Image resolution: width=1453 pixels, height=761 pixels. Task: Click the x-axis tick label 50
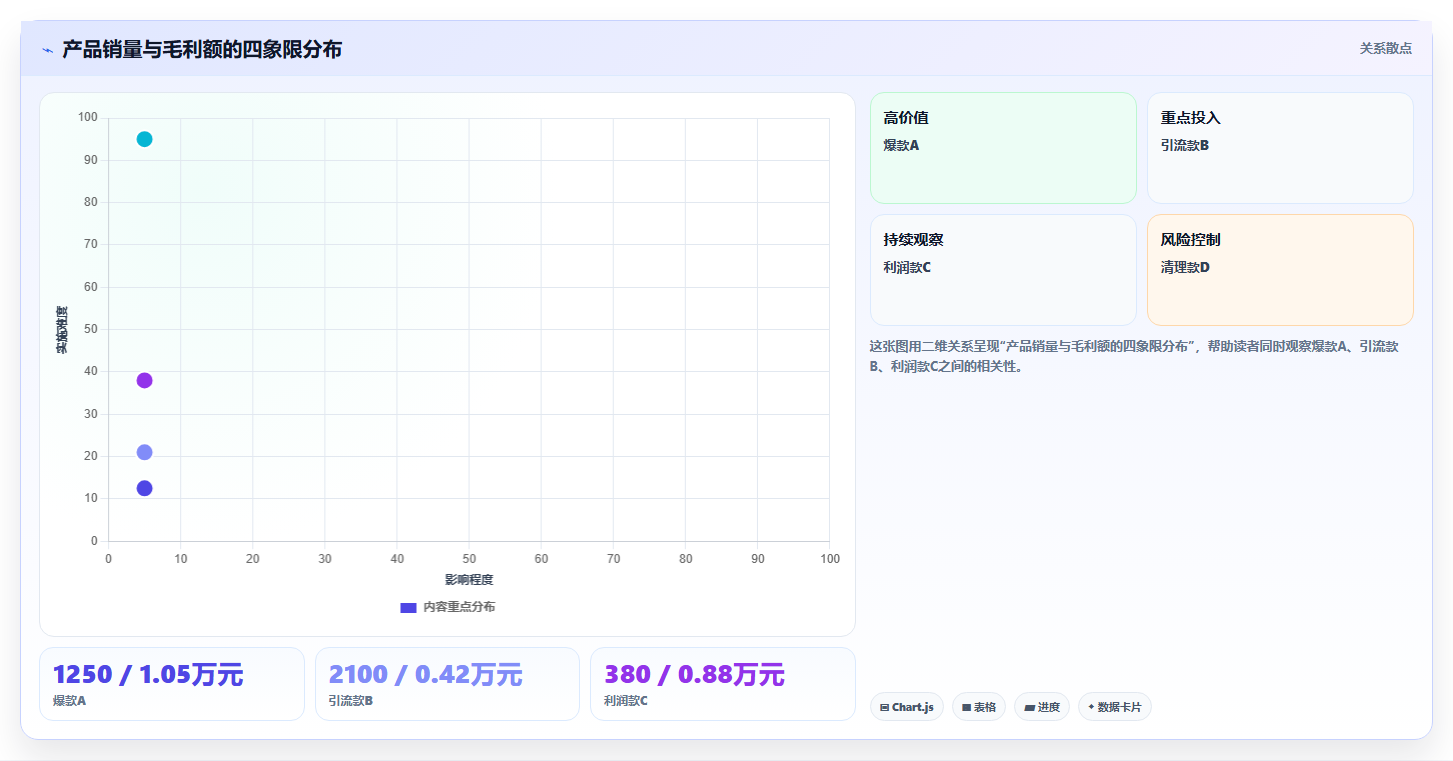click(469, 559)
